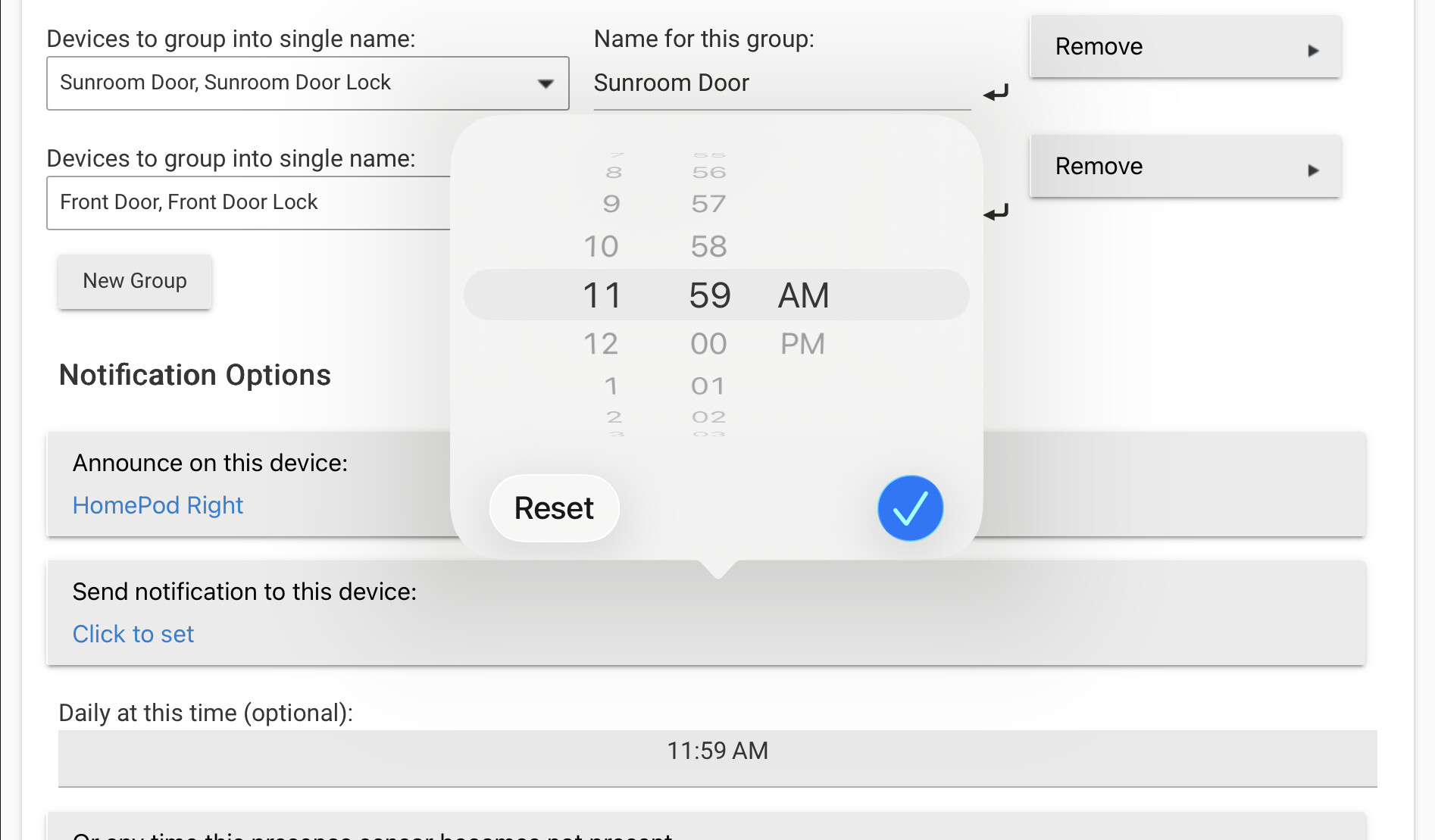Open Front Door devices dropdown

coord(249,203)
